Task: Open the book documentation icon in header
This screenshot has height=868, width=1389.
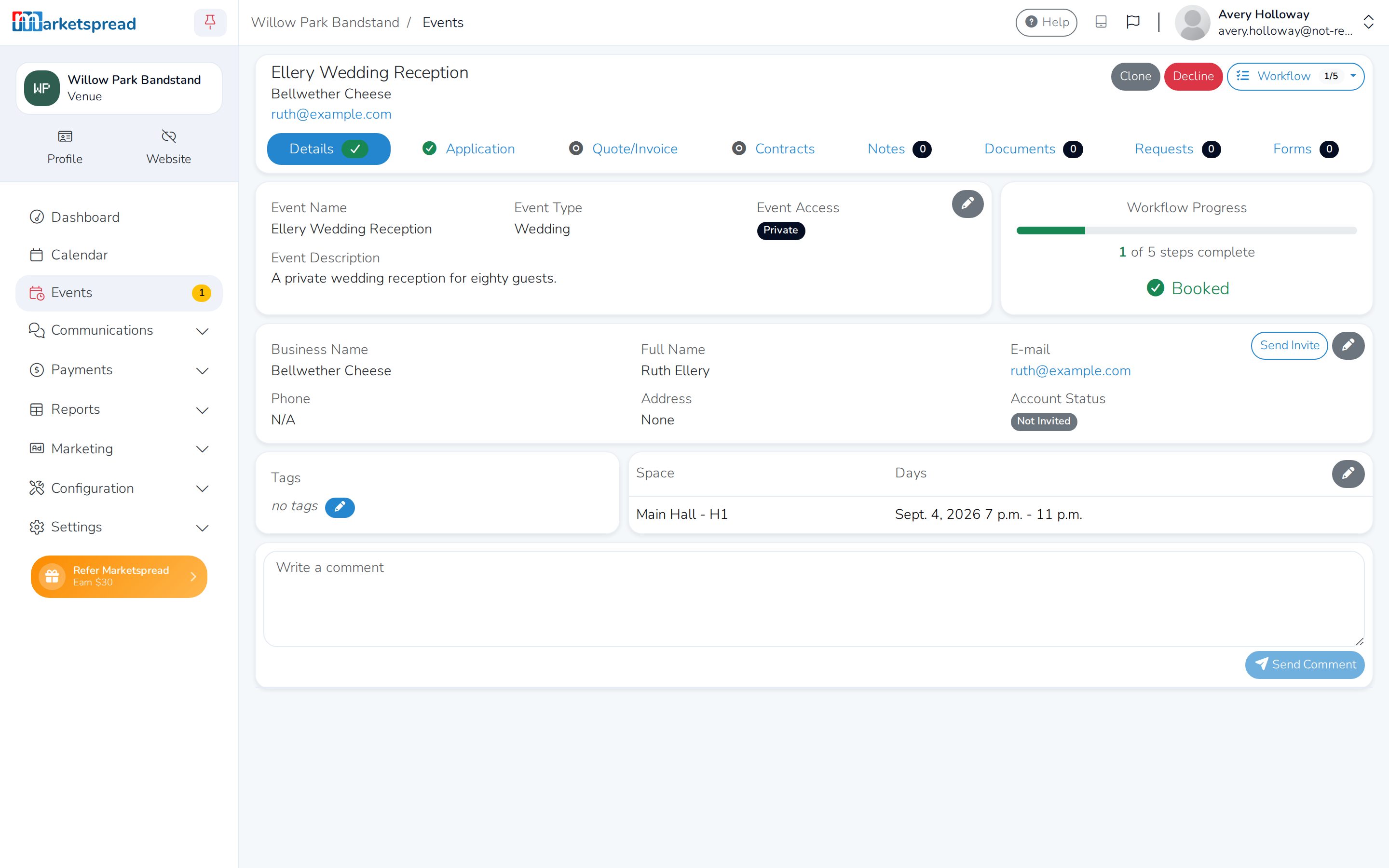Action: pos(1100,22)
